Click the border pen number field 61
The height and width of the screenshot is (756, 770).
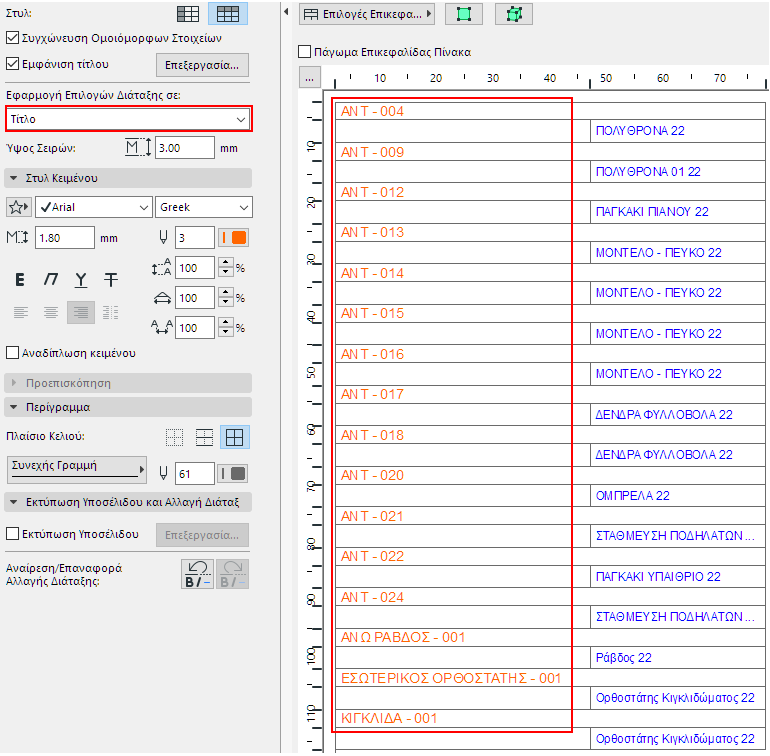(195, 474)
